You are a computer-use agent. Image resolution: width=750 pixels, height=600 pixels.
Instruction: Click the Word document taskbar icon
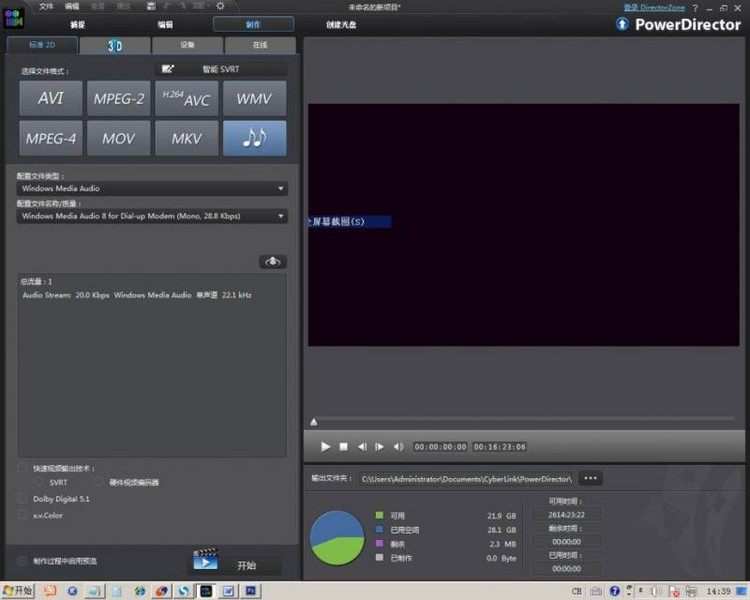229,591
